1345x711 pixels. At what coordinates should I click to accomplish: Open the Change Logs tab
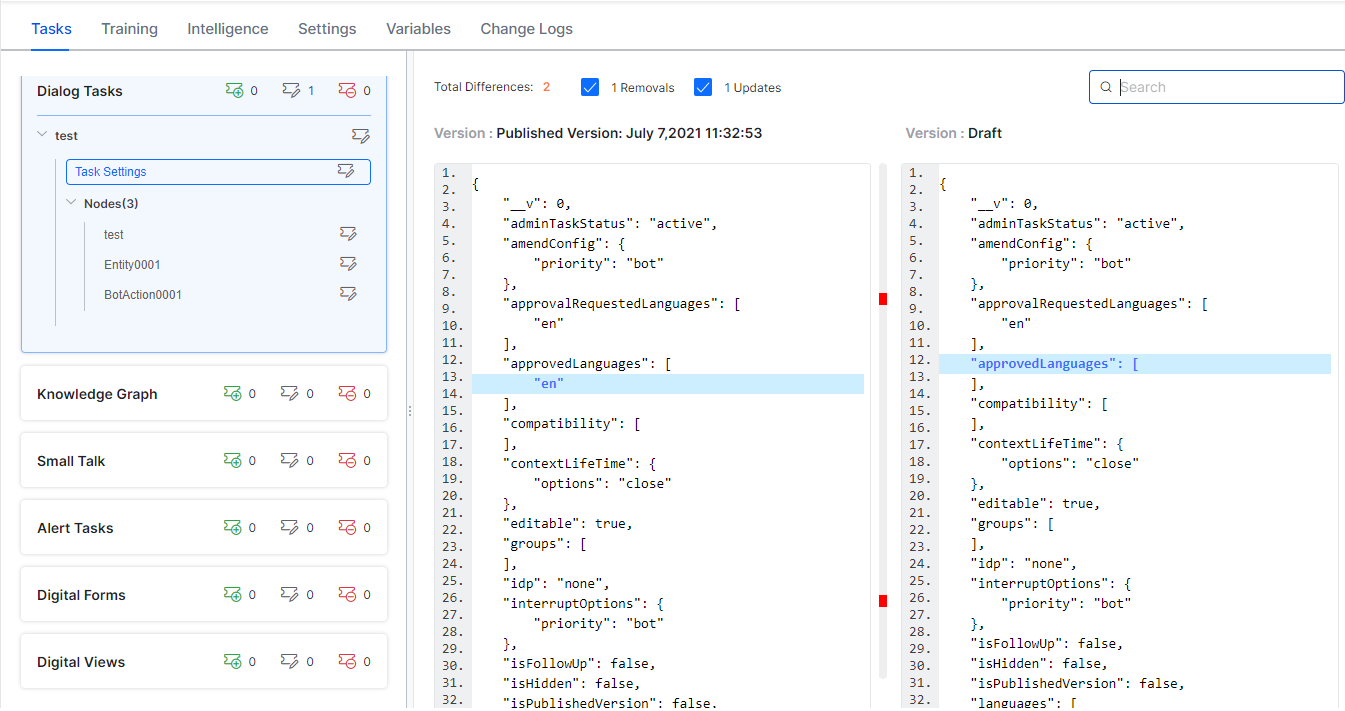click(526, 29)
